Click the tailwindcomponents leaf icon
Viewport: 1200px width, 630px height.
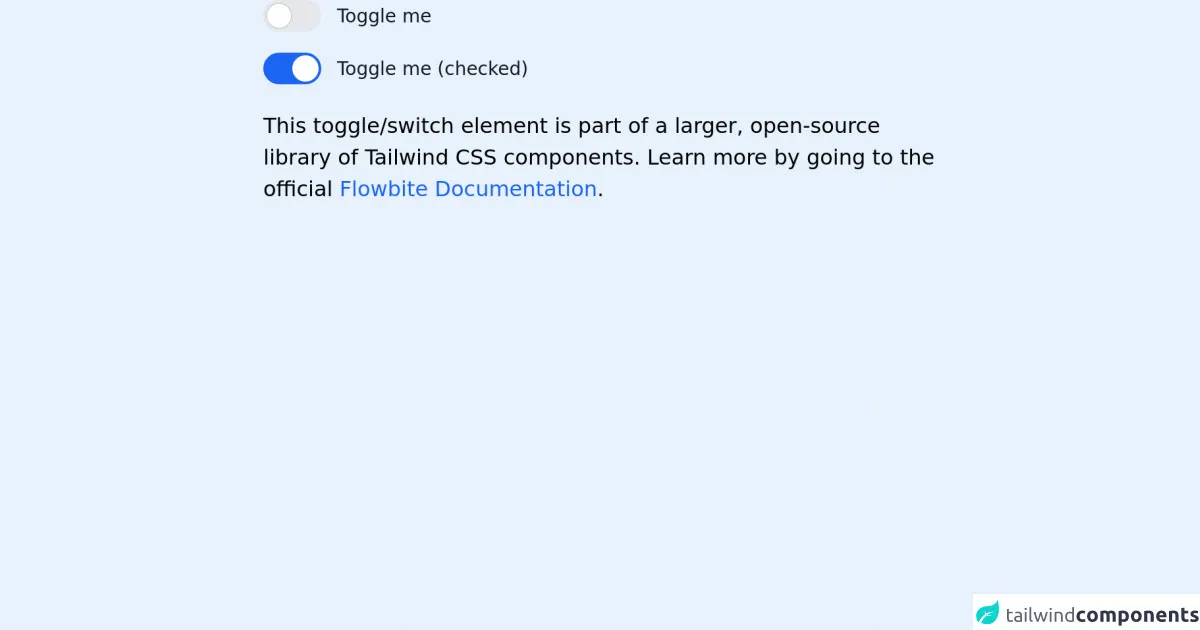tap(988, 613)
